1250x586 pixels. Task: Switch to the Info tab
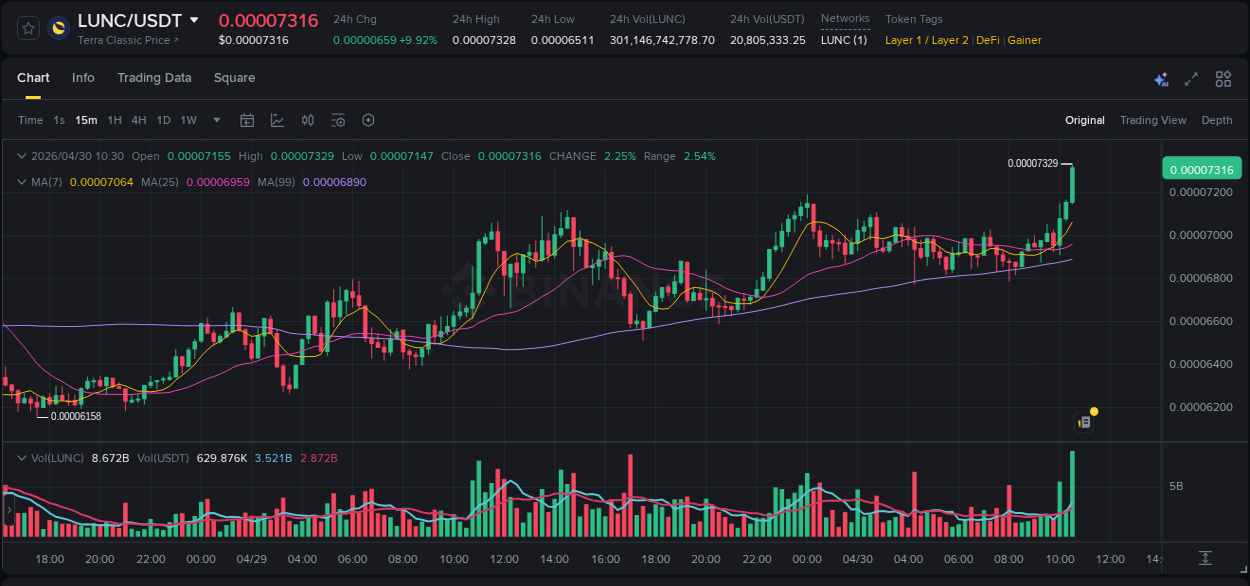click(83, 78)
